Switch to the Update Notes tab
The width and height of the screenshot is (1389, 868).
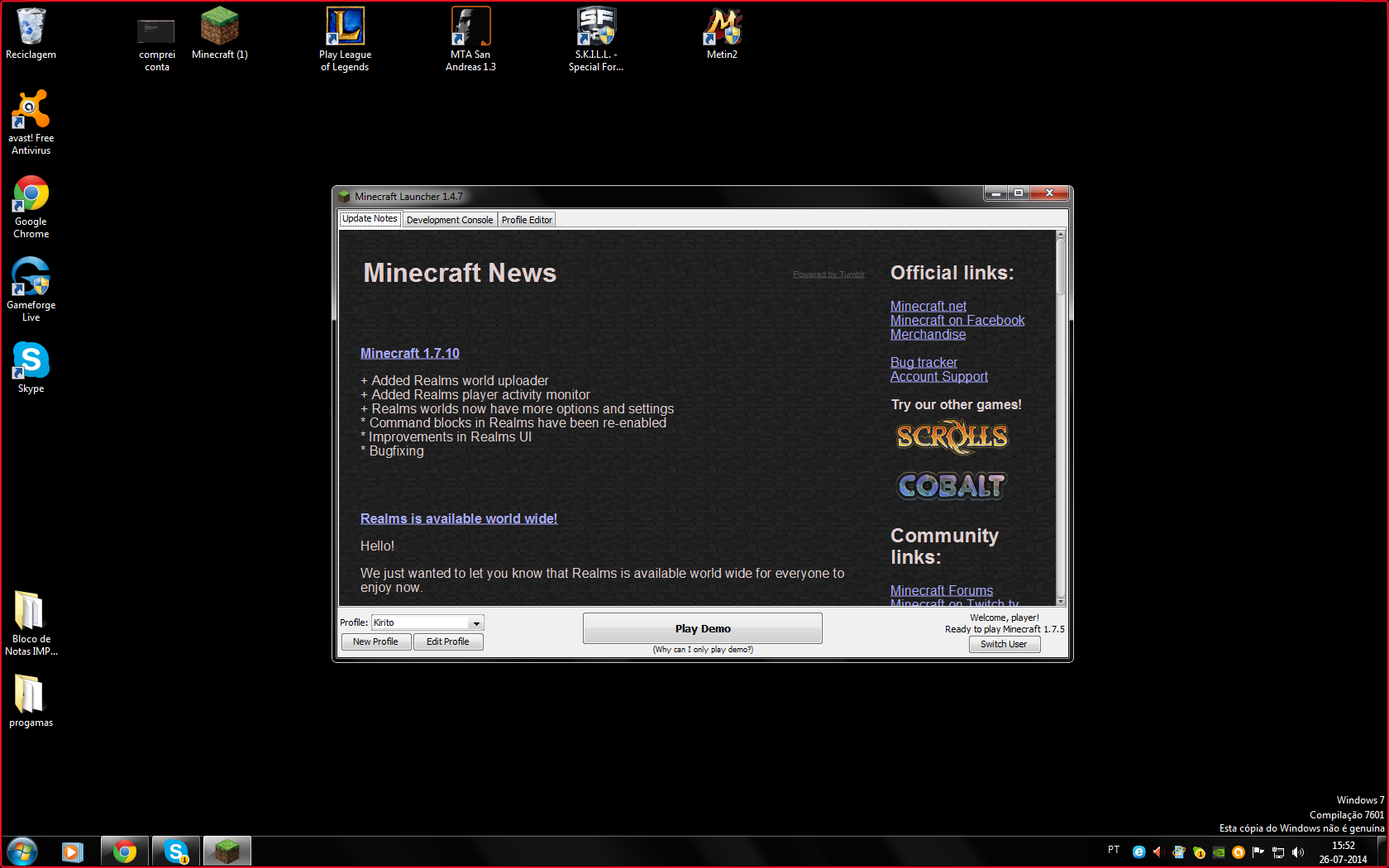pyautogui.click(x=370, y=219)
